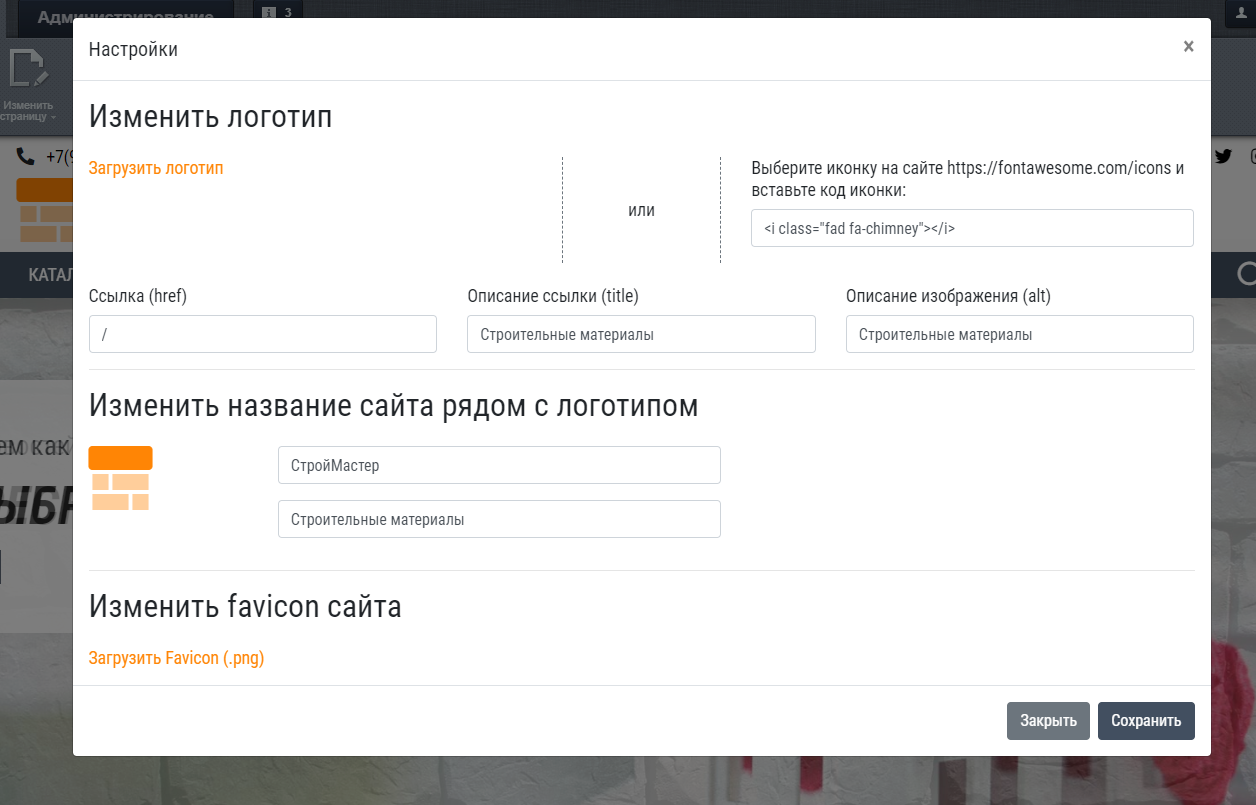Click the site subtitle field below СтройМастер

498,519
